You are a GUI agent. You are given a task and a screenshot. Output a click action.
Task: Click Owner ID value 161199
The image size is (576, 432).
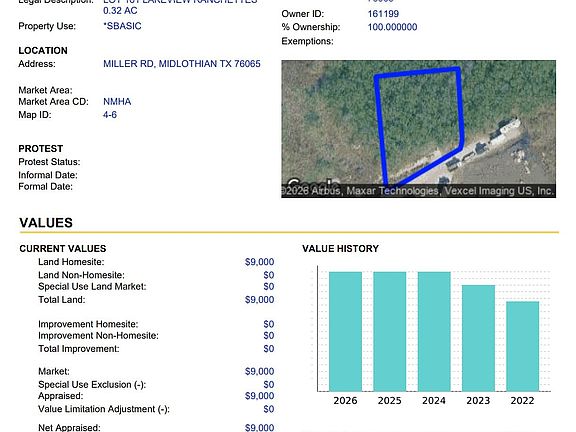383,14
